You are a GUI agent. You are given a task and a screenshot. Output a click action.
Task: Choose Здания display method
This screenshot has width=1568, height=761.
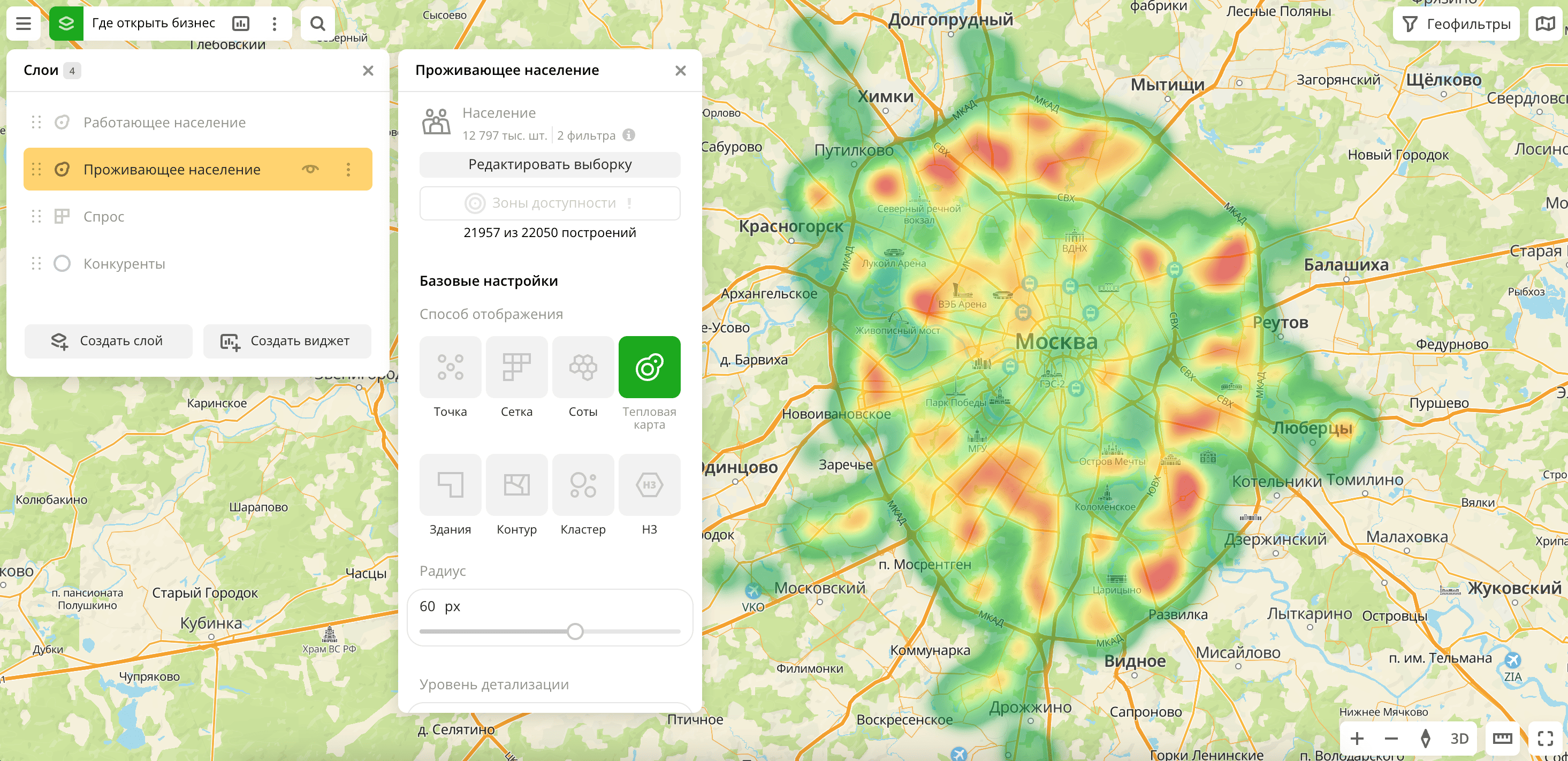click(x=451, y=485)
